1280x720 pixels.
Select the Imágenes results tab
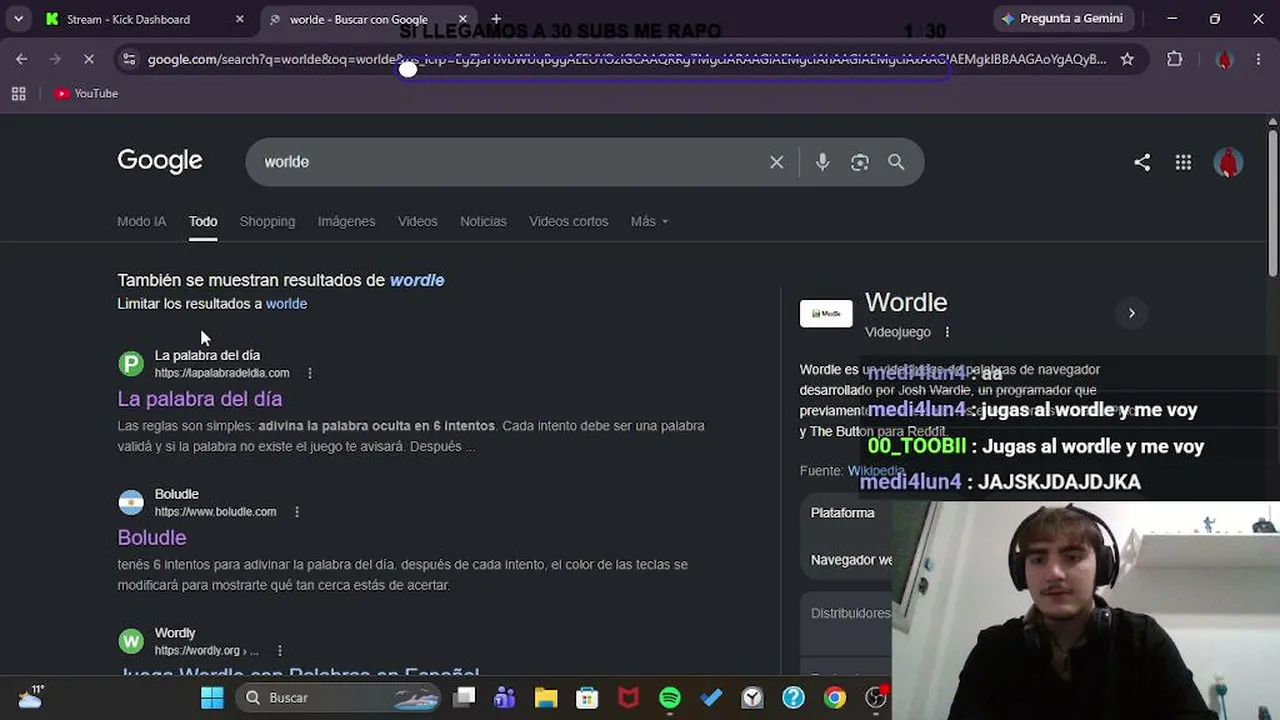tap(346, 221)
